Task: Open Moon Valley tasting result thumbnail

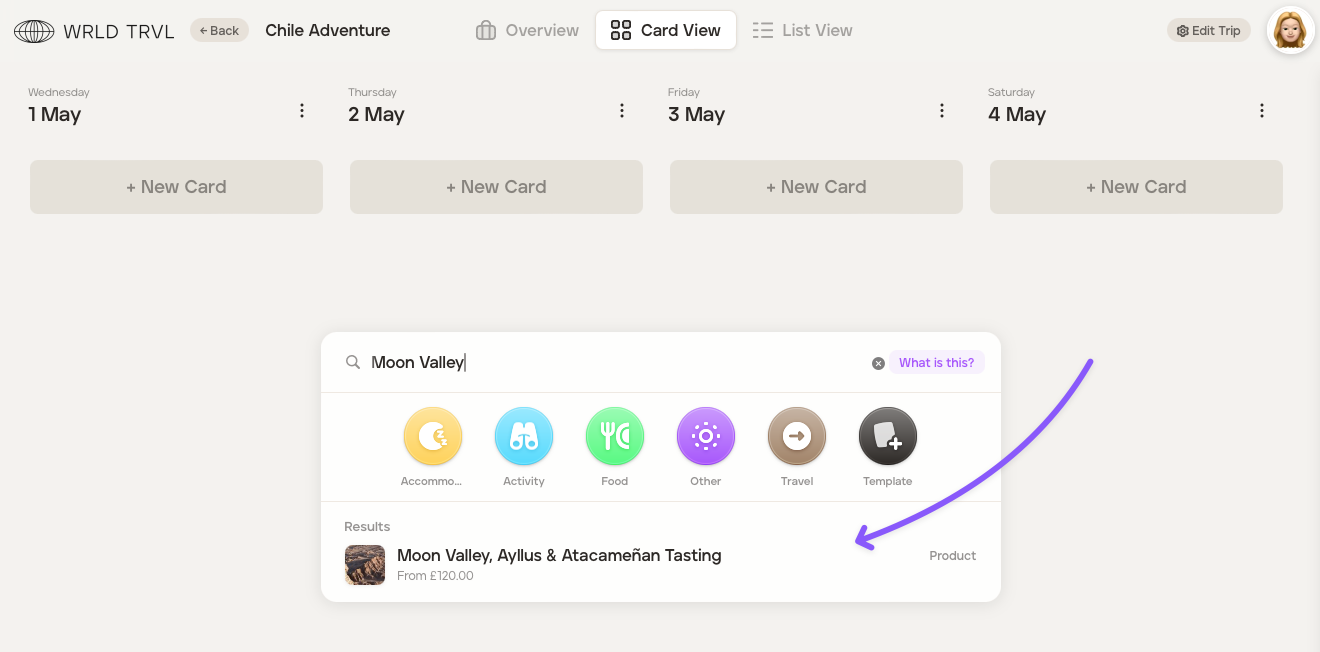Action: (x=365, y=565)
